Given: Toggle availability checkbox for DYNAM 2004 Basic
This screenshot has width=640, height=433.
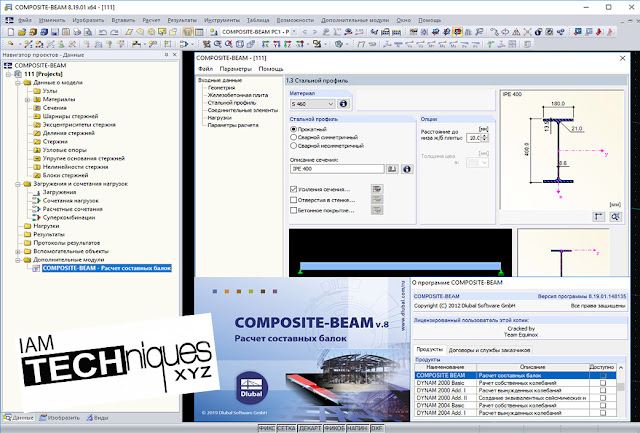Looking at the screenshot, I should click(603, 406).
